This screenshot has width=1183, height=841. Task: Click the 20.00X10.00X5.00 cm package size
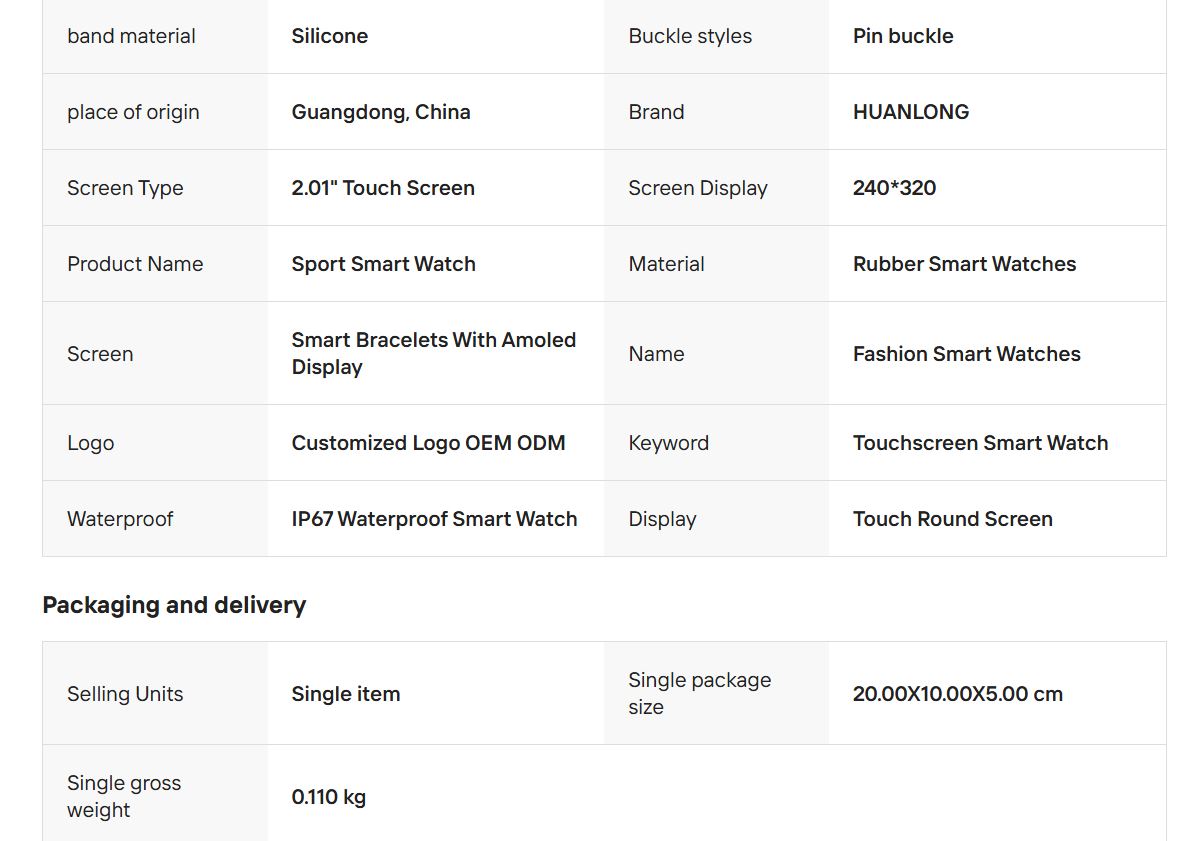[x=957, y=694]
